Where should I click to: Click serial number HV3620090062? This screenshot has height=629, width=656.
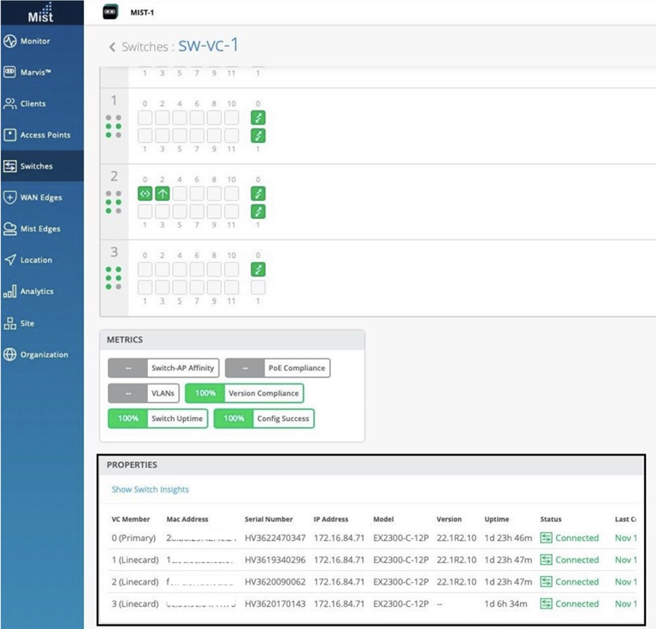click(x=275, y=582)
